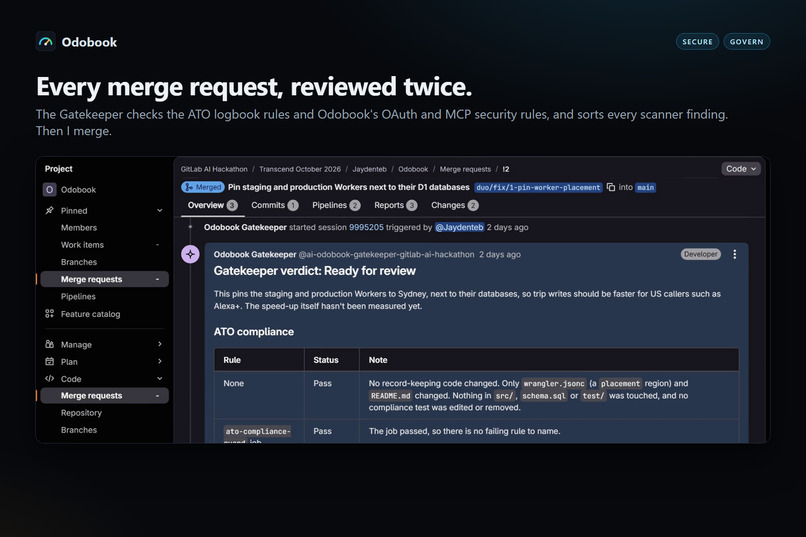Click the Feature catalog grid icon

point(49,313)
